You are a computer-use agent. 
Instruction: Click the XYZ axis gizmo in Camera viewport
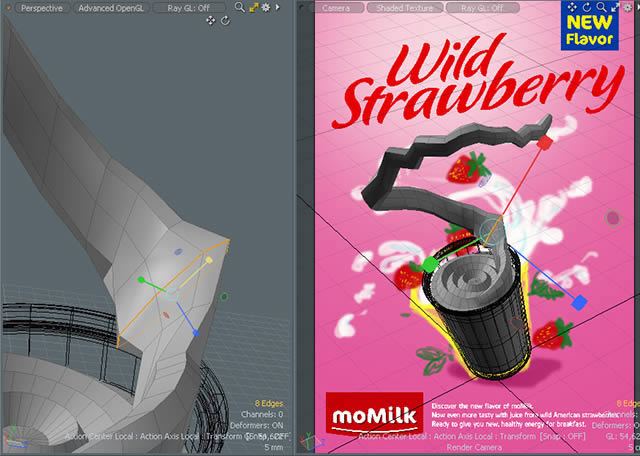tap(312, 441)
